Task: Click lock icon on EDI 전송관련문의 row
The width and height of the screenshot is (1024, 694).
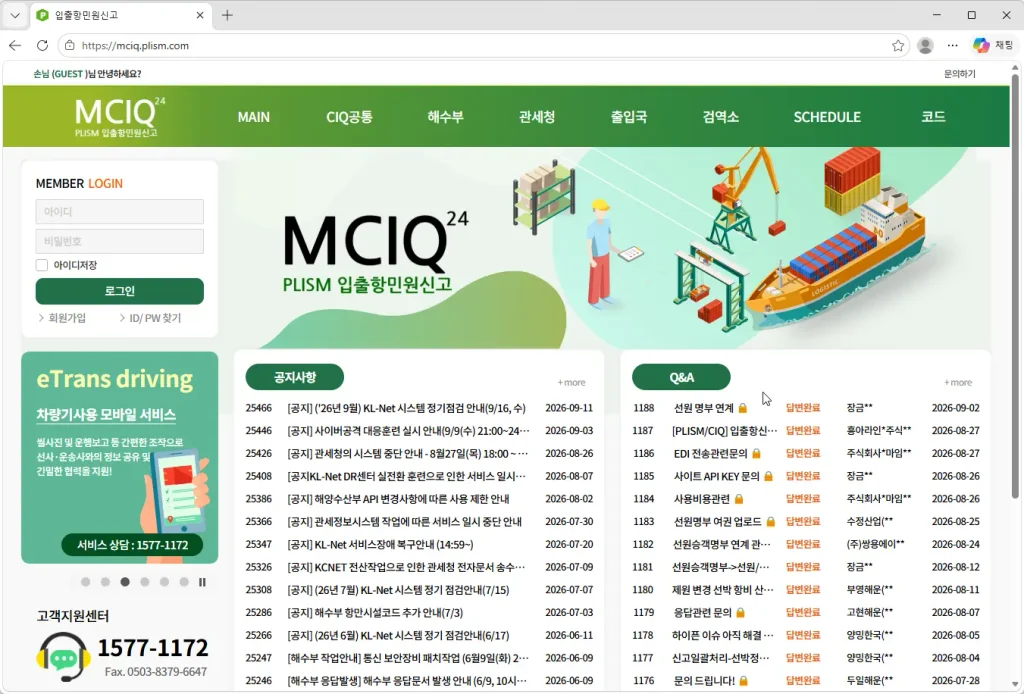Action: (x=756, y=453)
